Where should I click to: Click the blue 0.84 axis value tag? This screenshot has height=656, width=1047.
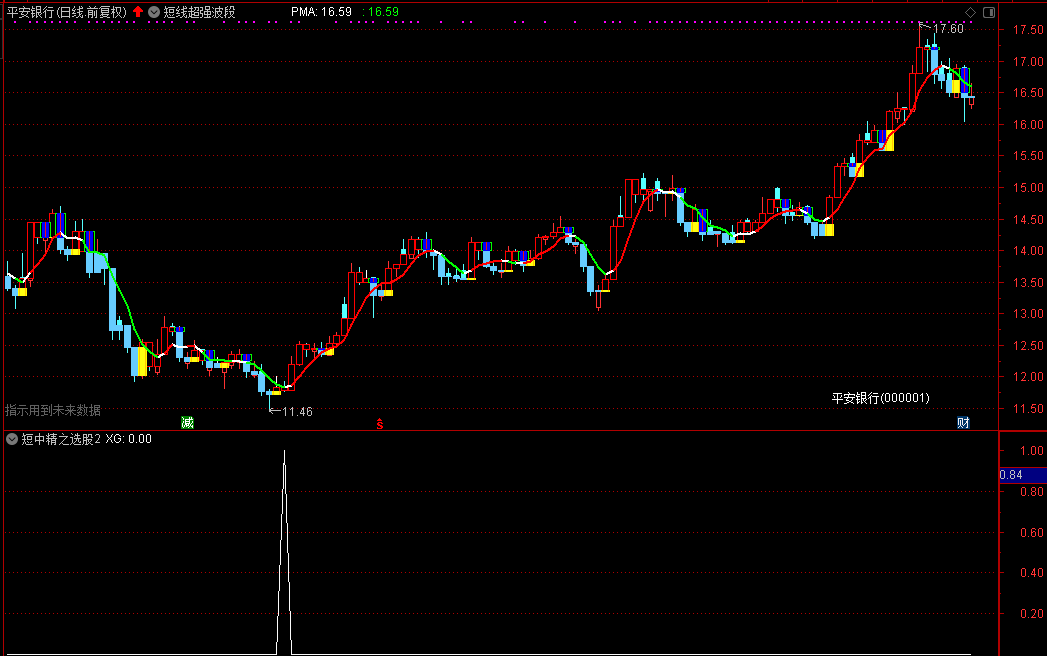(1022, 475)
